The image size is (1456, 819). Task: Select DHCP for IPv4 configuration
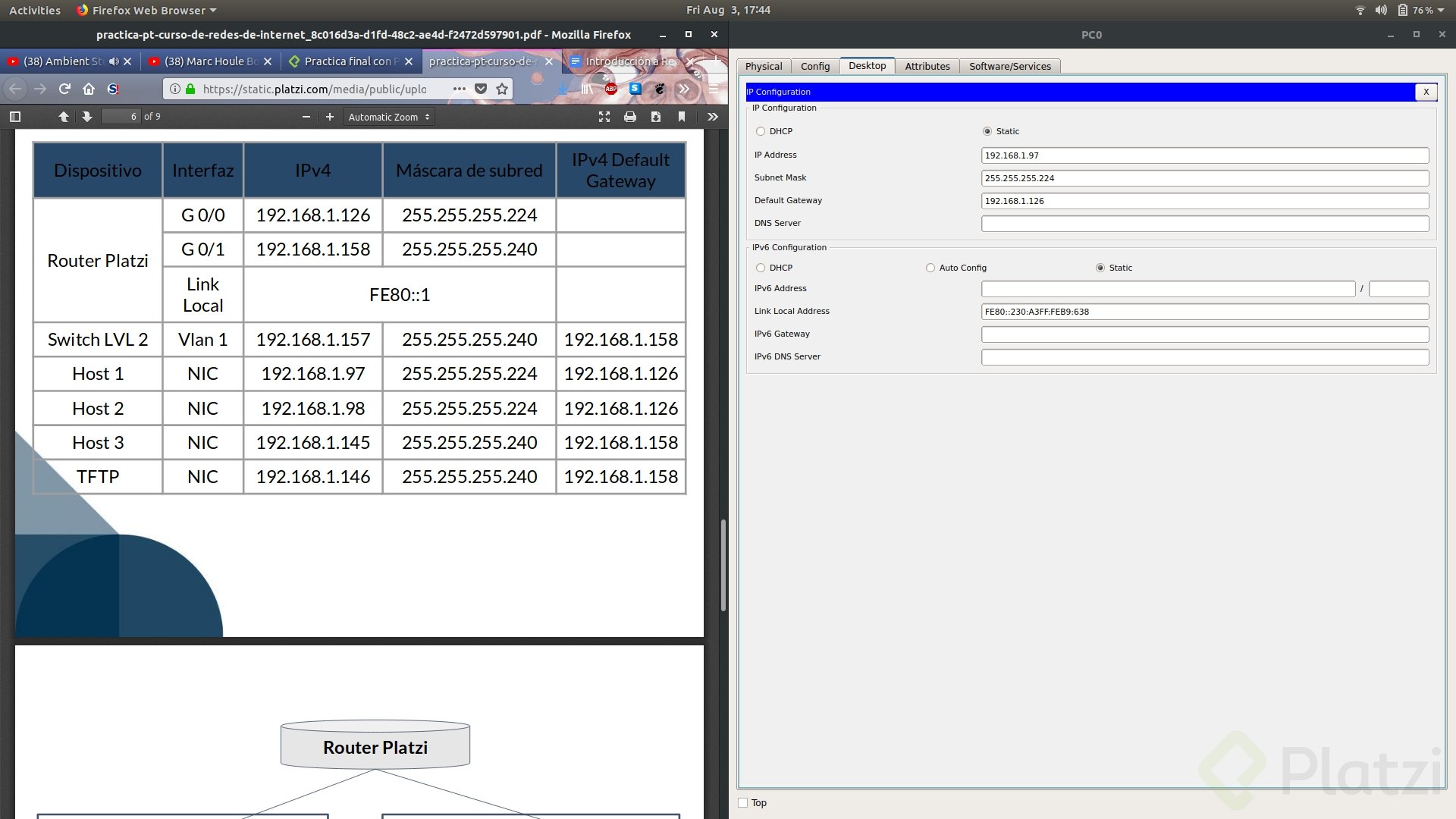761,131
